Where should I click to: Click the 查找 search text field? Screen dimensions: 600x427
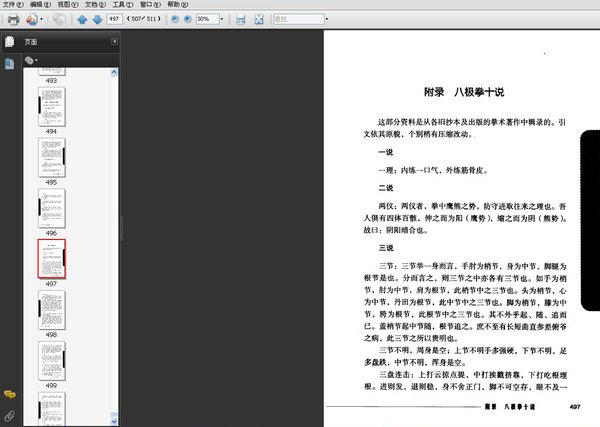299,19
